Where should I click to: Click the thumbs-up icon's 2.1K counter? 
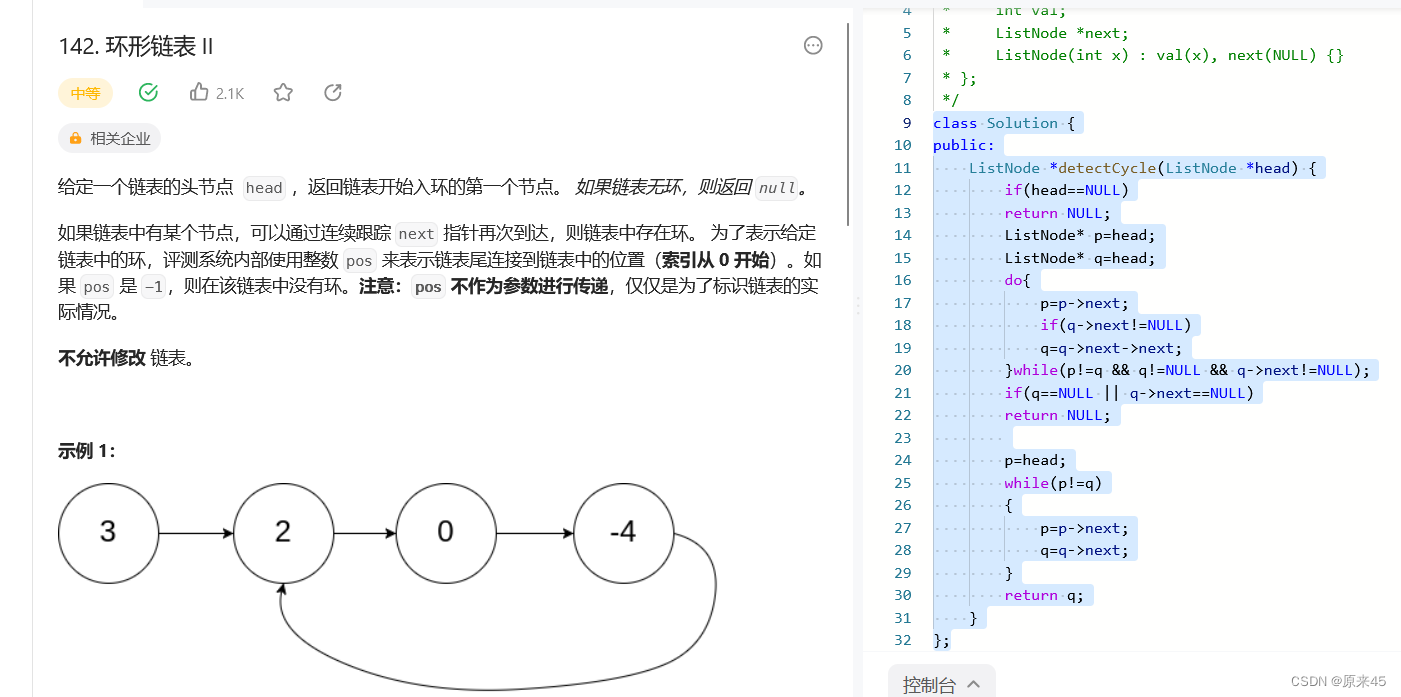pos(231,92)
